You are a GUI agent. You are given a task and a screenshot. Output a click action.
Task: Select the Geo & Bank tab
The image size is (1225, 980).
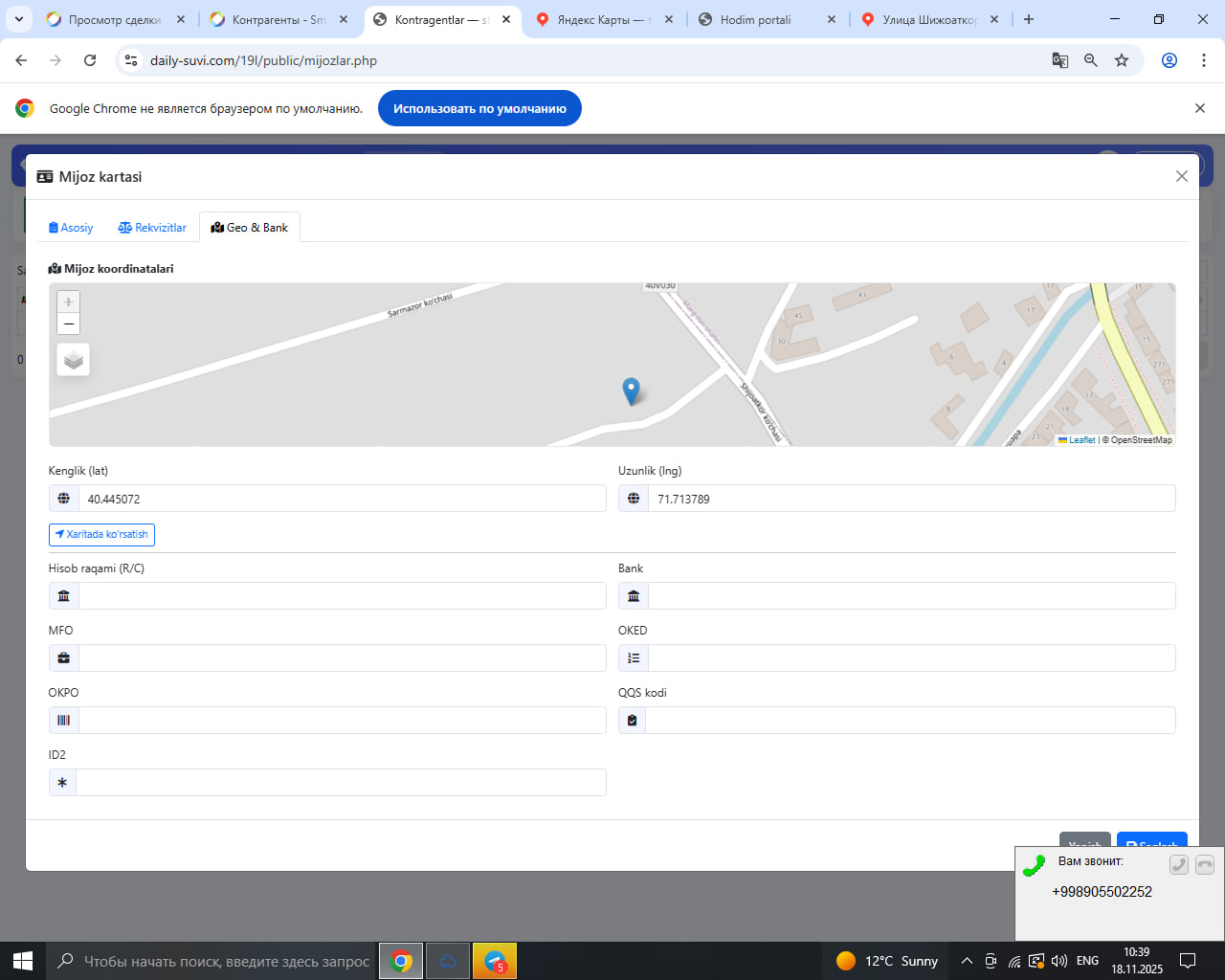pos(250,228)
